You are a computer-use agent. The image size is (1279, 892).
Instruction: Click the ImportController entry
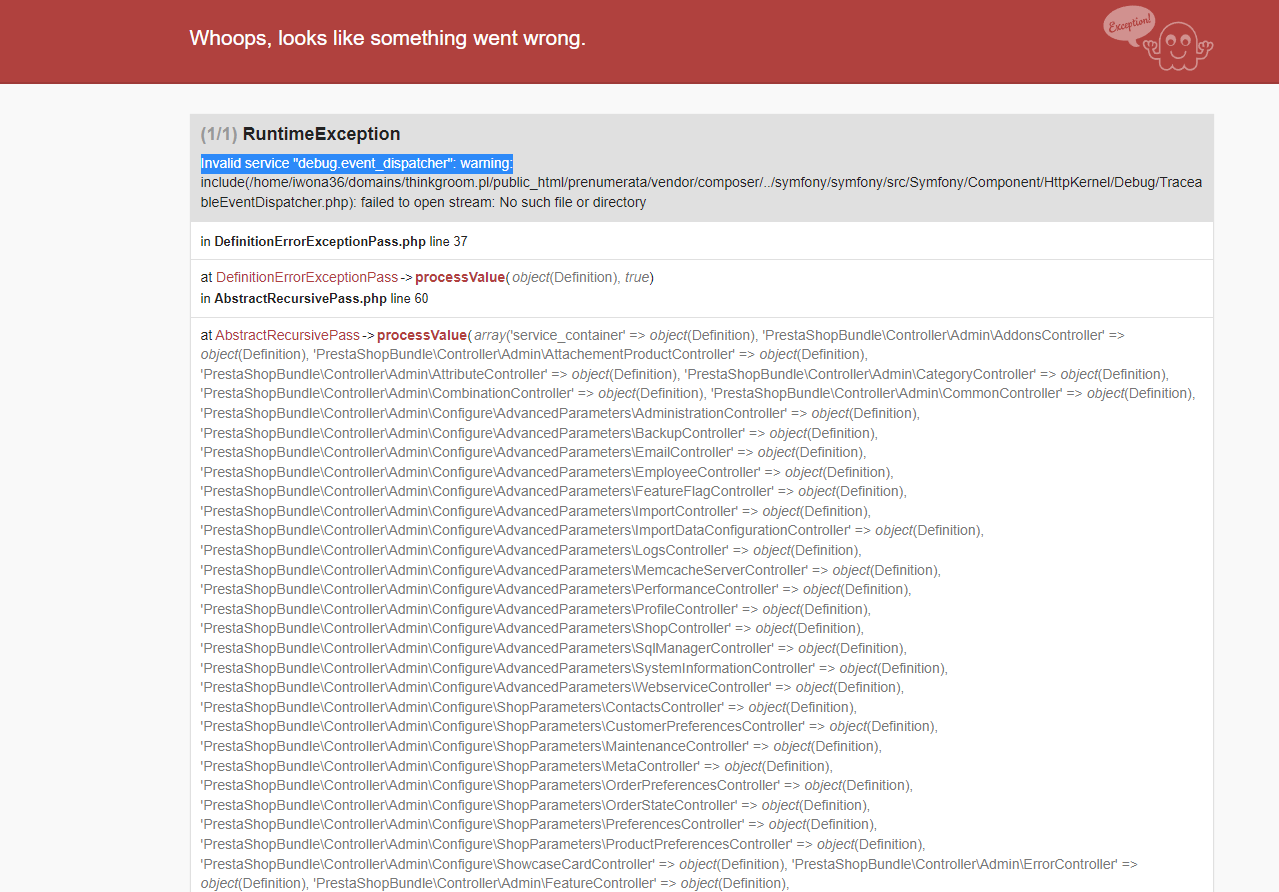[x=469, y=511]
